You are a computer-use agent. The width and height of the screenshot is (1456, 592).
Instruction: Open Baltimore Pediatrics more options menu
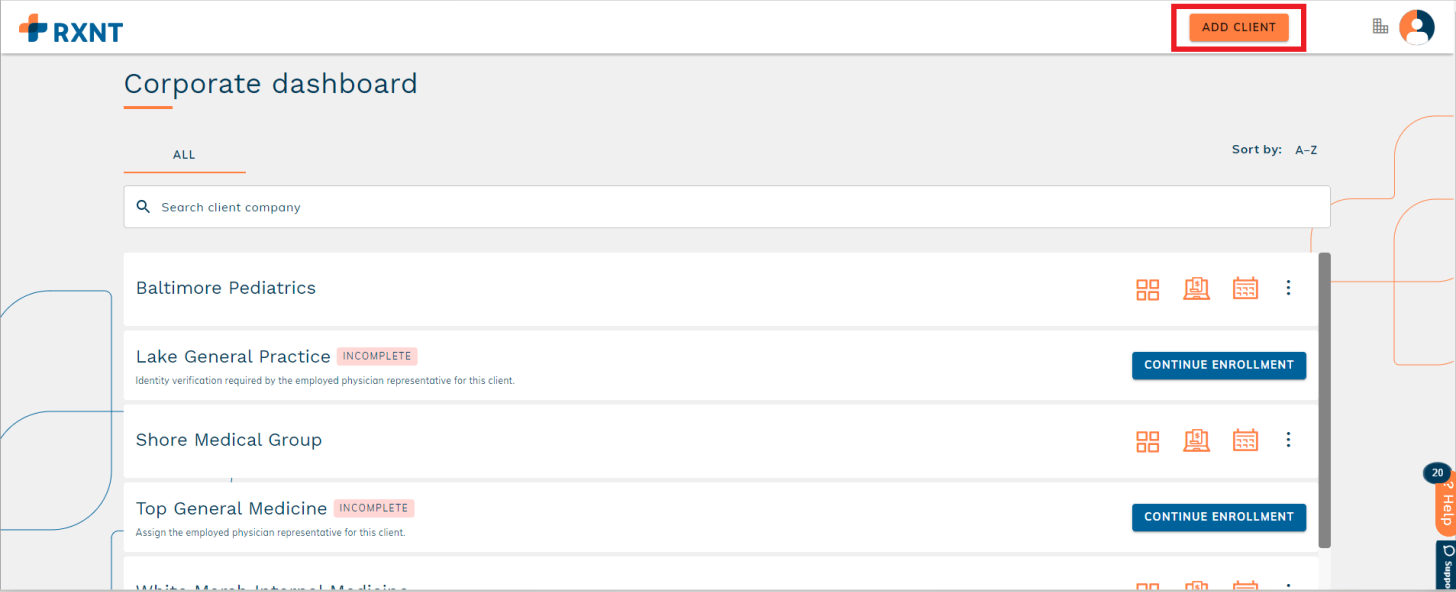click(1288, 288)
